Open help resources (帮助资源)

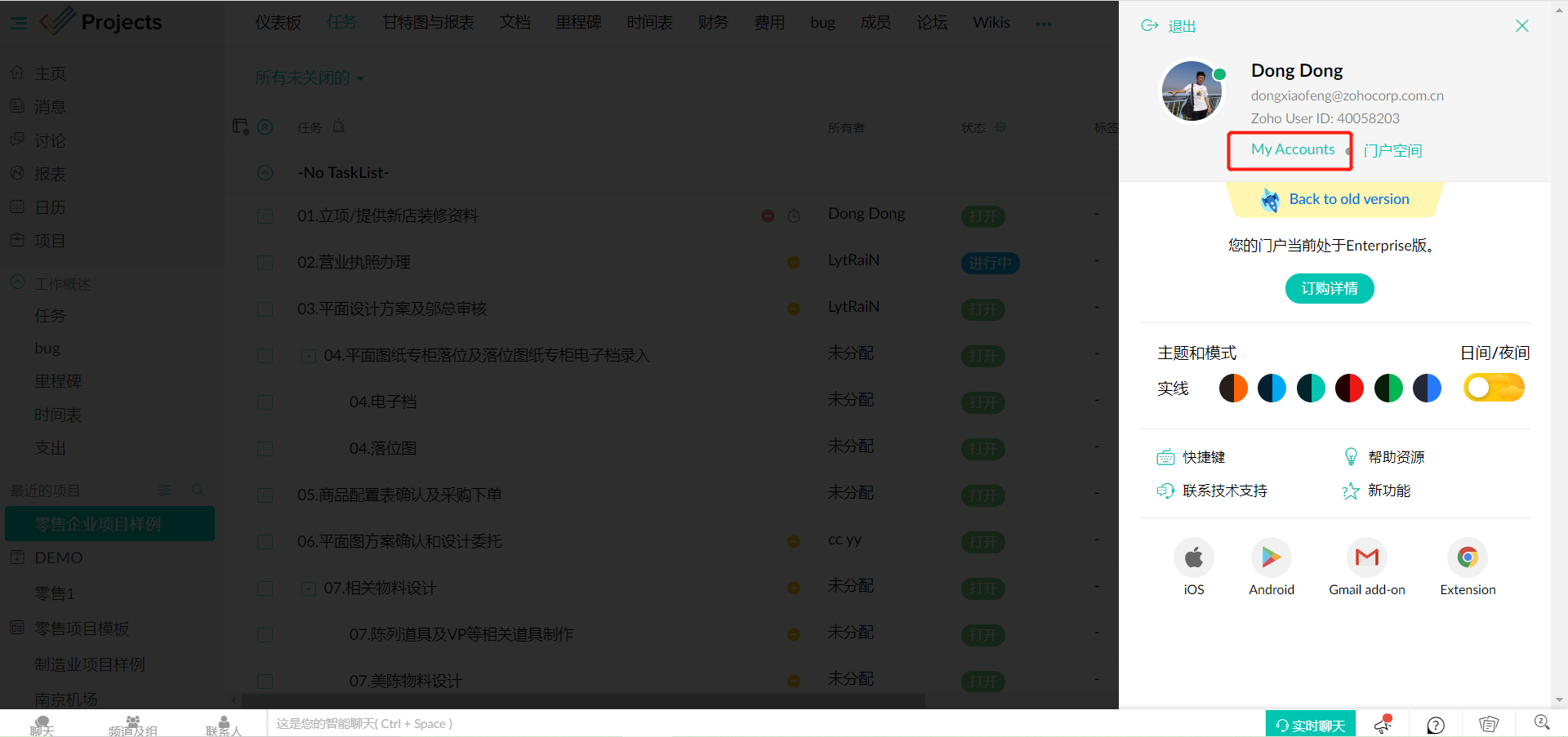point(1396,457)
